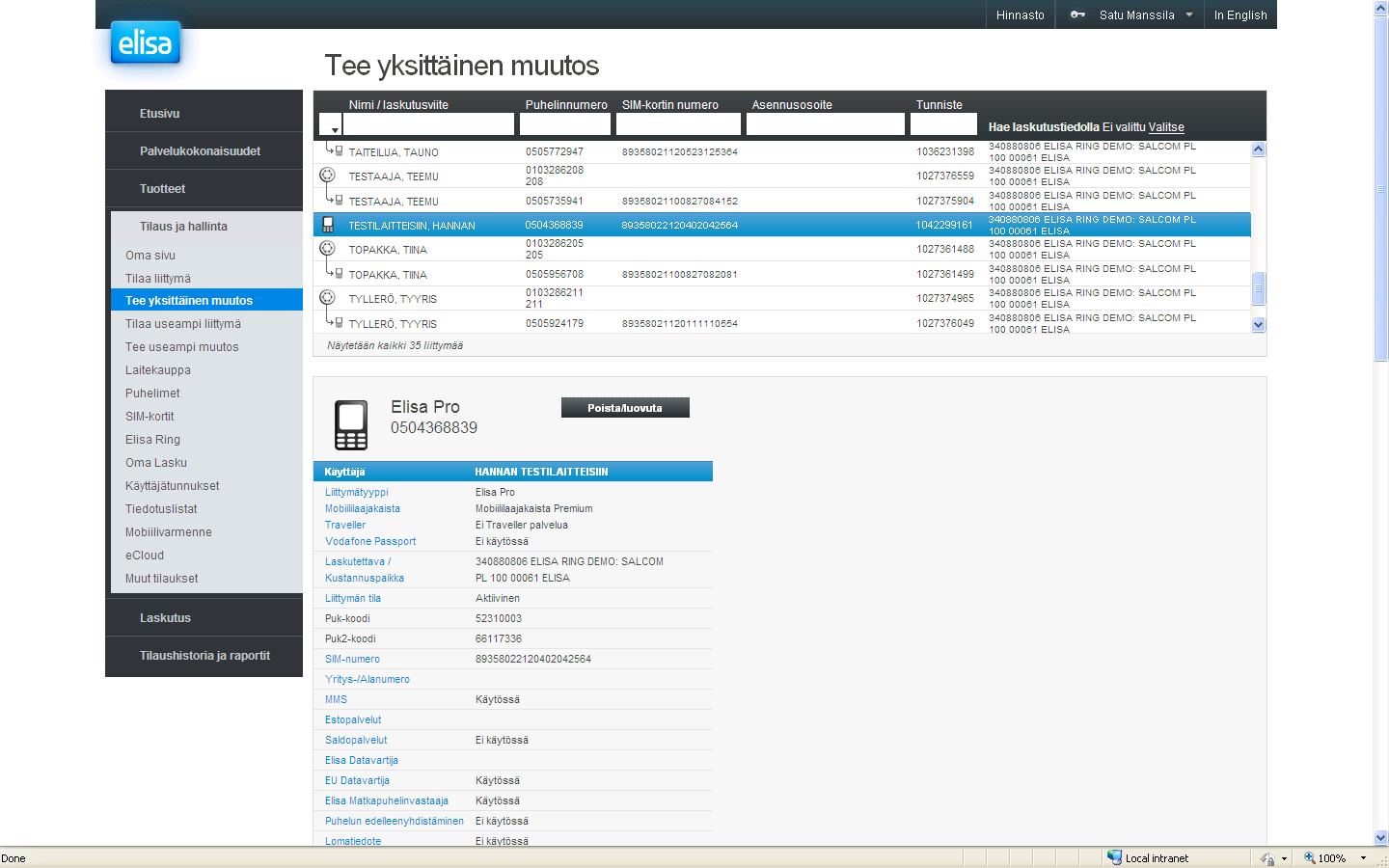Open the Palvelukokonaisuudet sidebar section

tap(200, 150)
